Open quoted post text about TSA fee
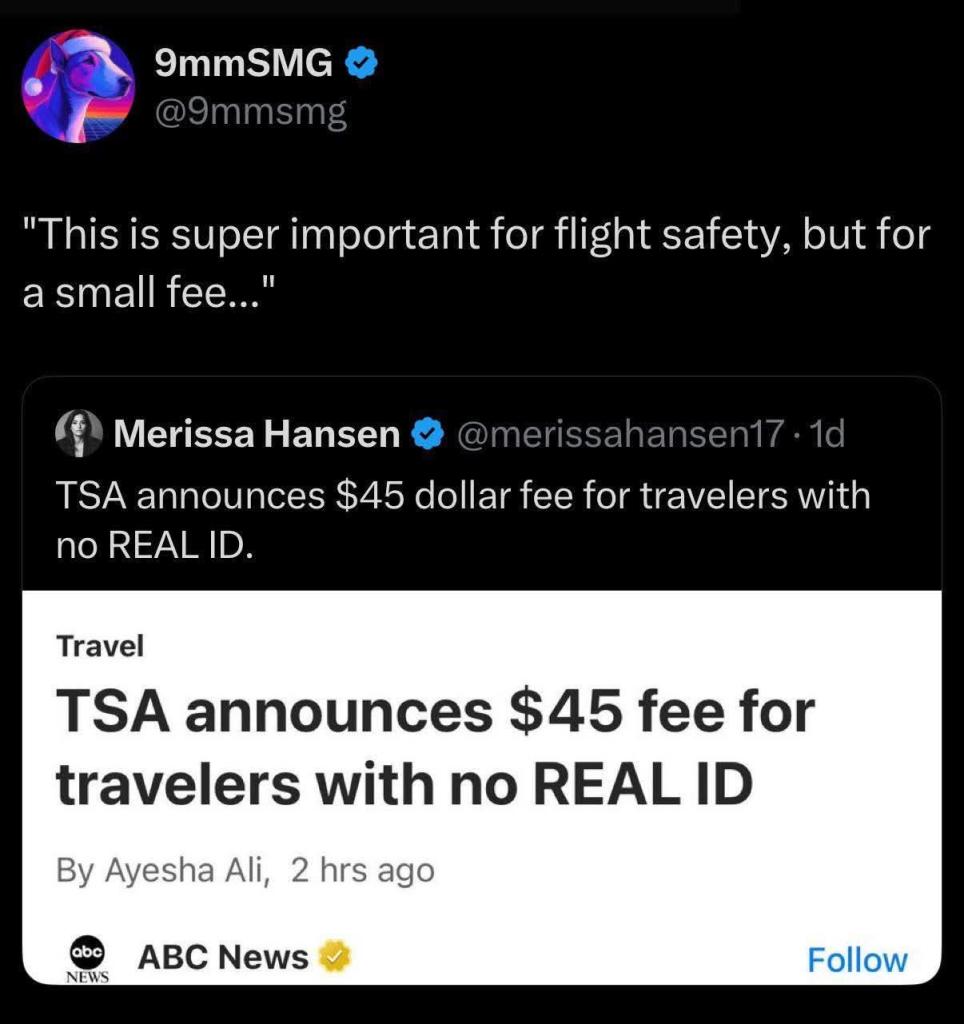 462,520
